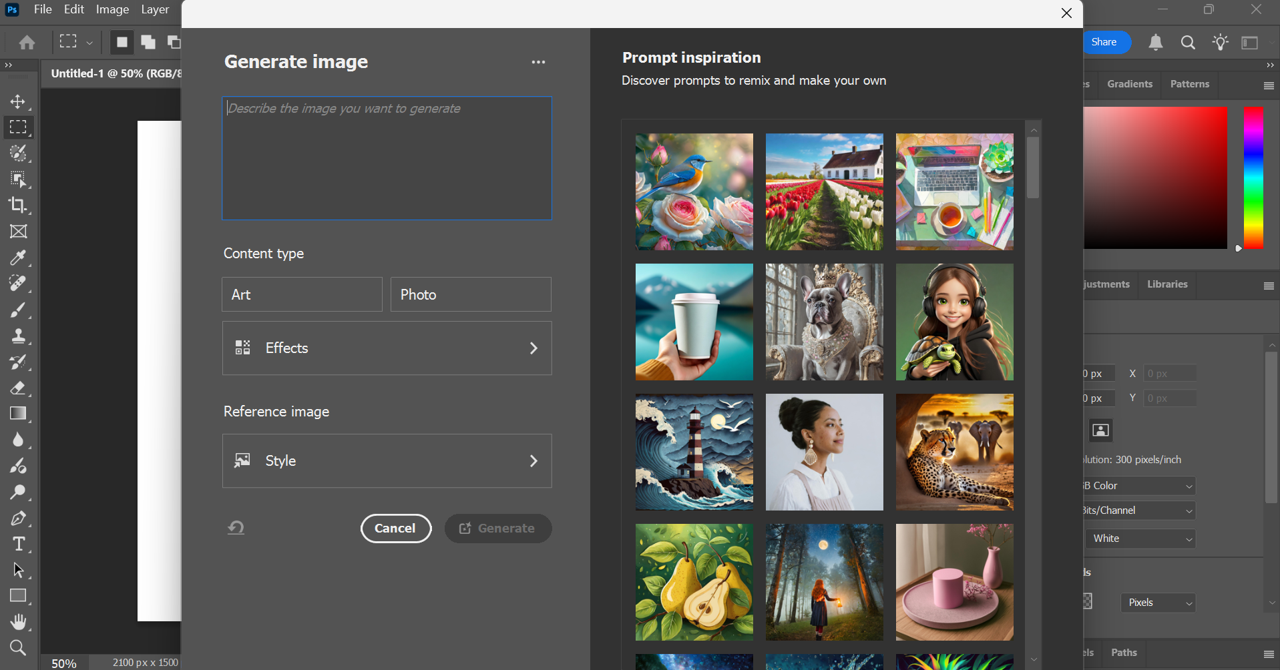Open the Image menu

[112, 10]
